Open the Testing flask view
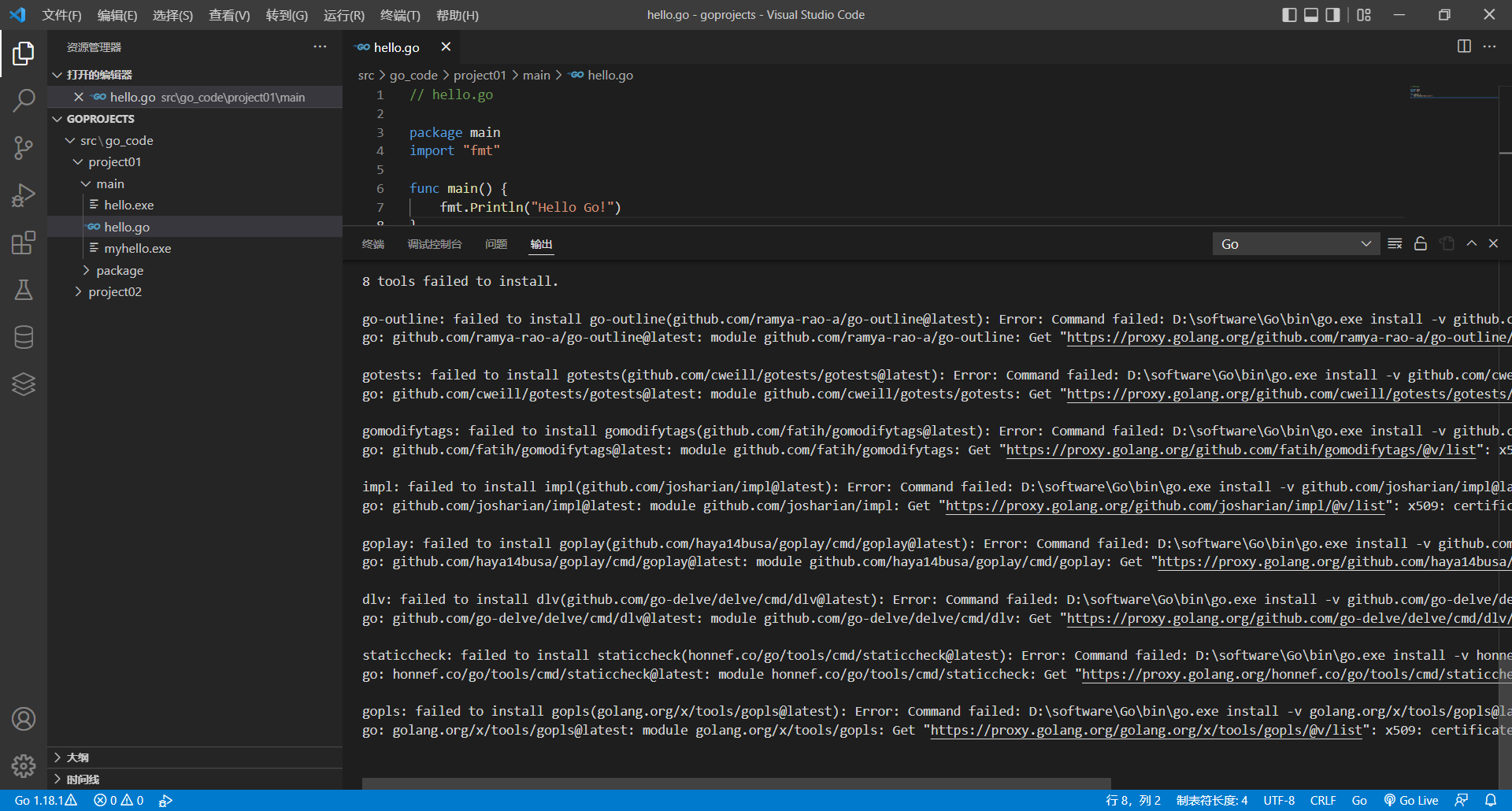 24,290
